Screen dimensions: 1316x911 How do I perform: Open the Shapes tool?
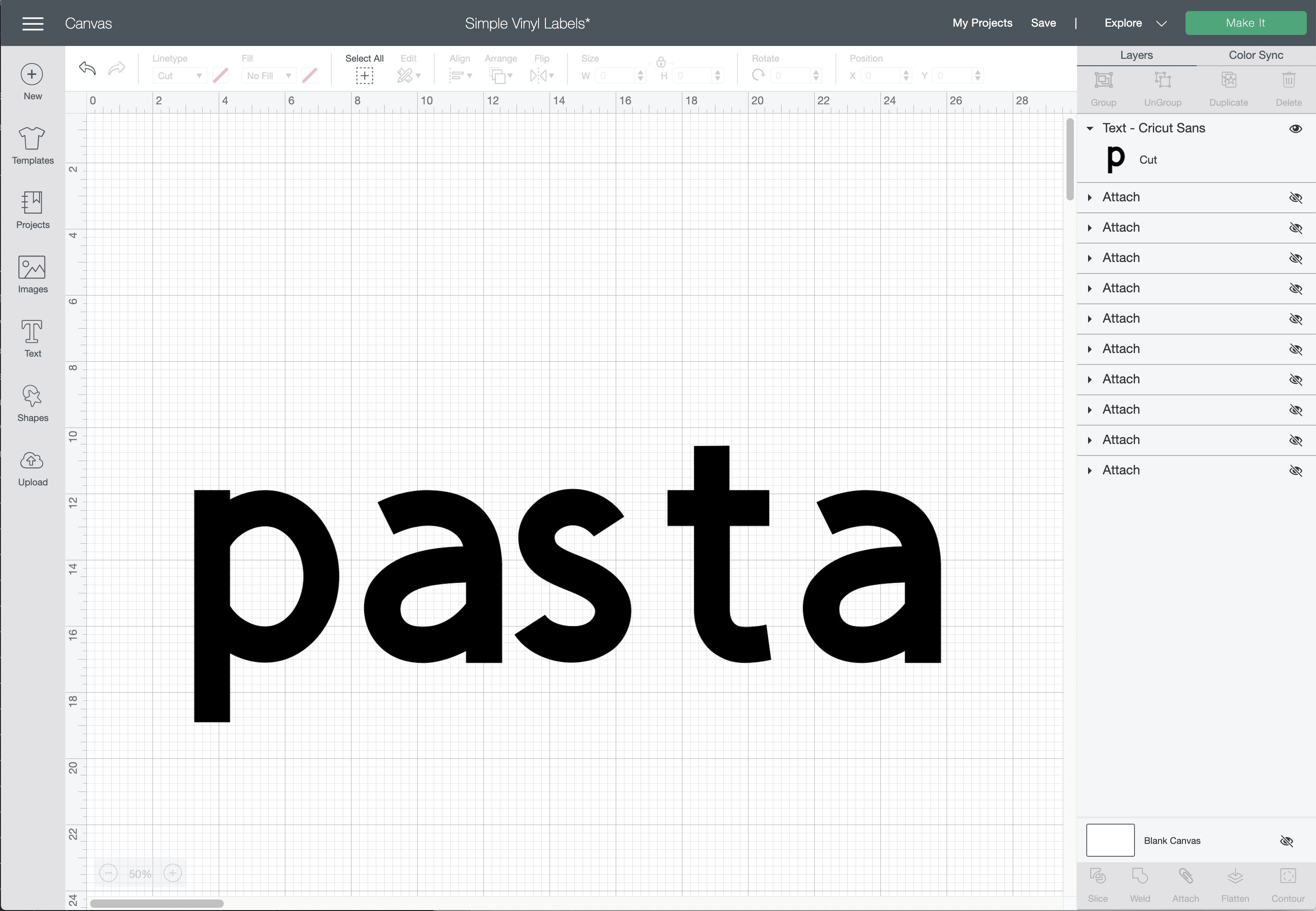(33, 403)
